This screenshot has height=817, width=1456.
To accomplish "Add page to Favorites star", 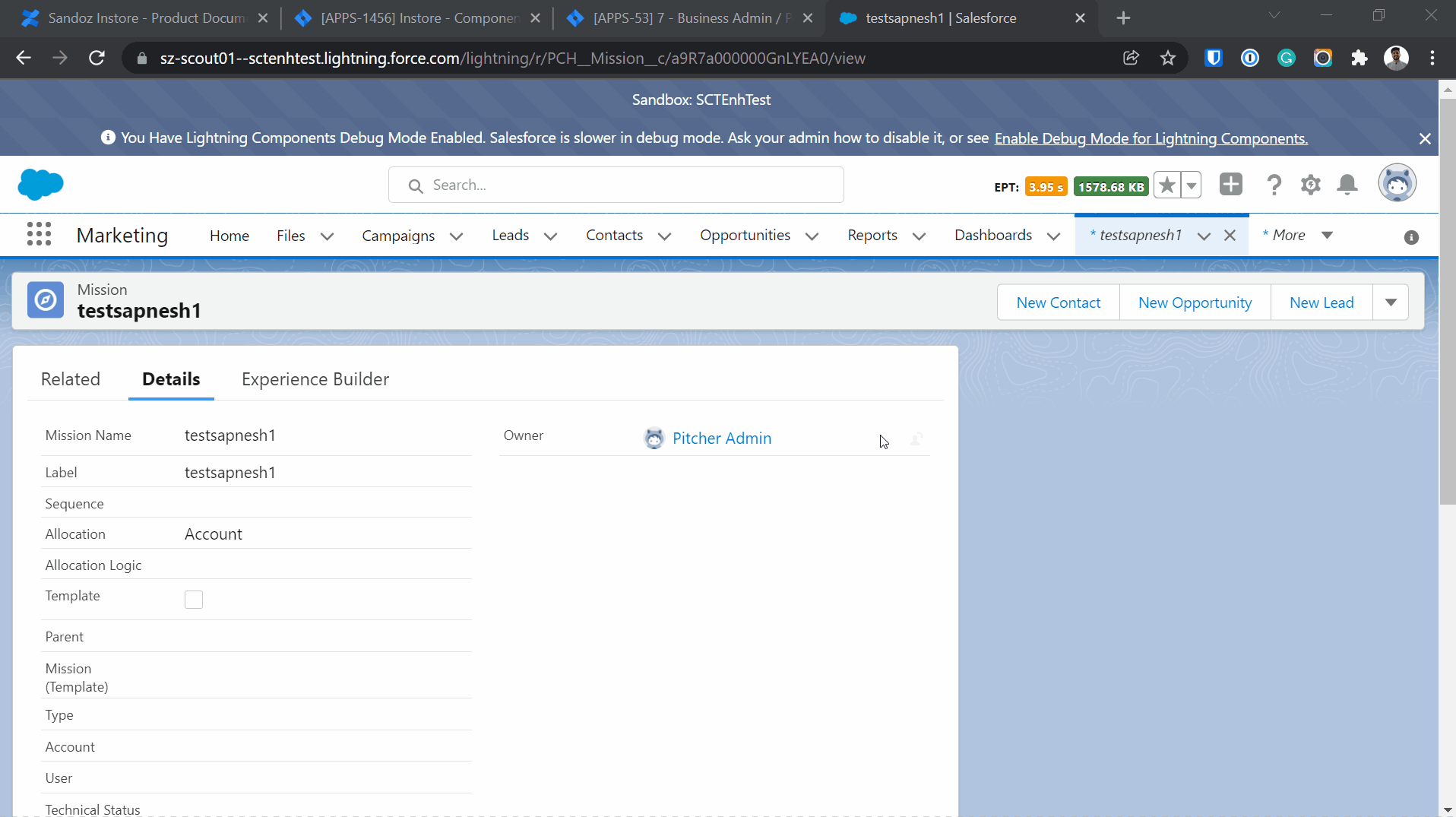I will [x=1167, y=185].
